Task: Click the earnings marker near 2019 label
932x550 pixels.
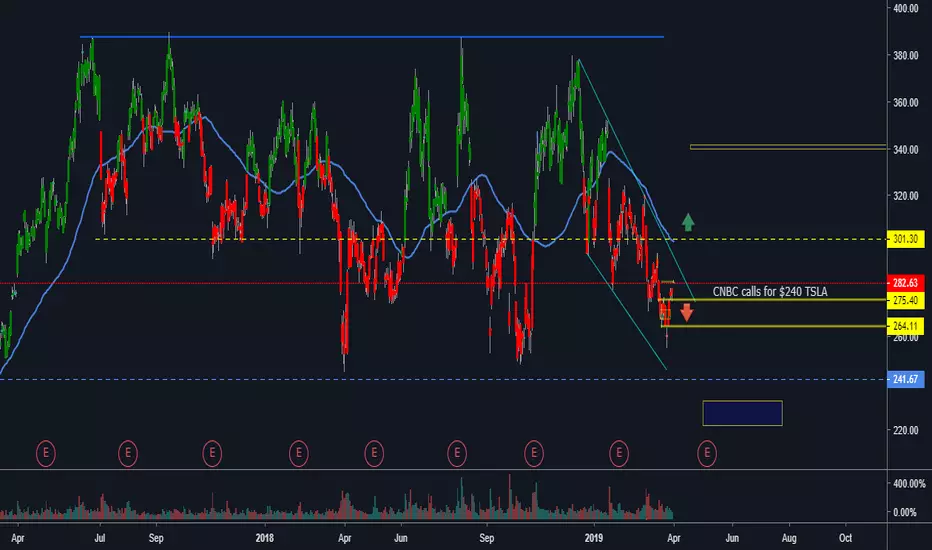Action: [x=619, y=454]
